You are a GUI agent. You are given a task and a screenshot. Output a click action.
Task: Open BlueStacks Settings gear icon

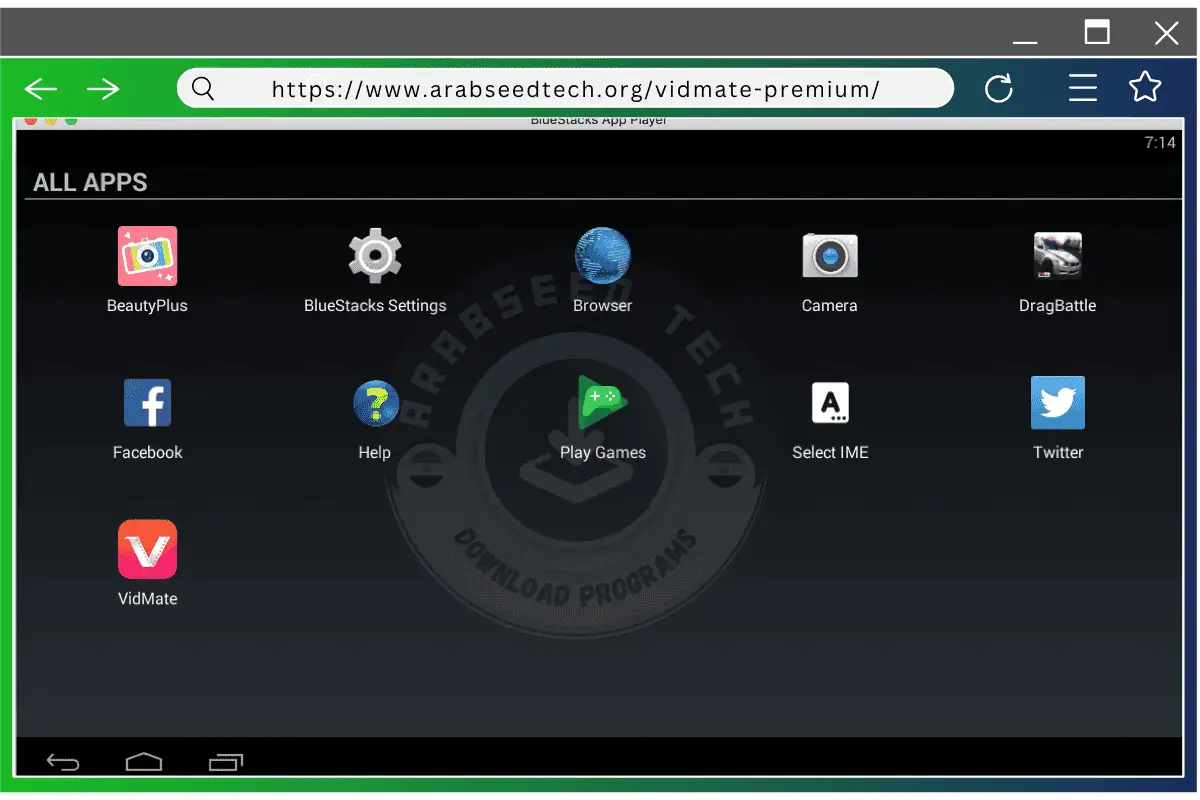375,256
